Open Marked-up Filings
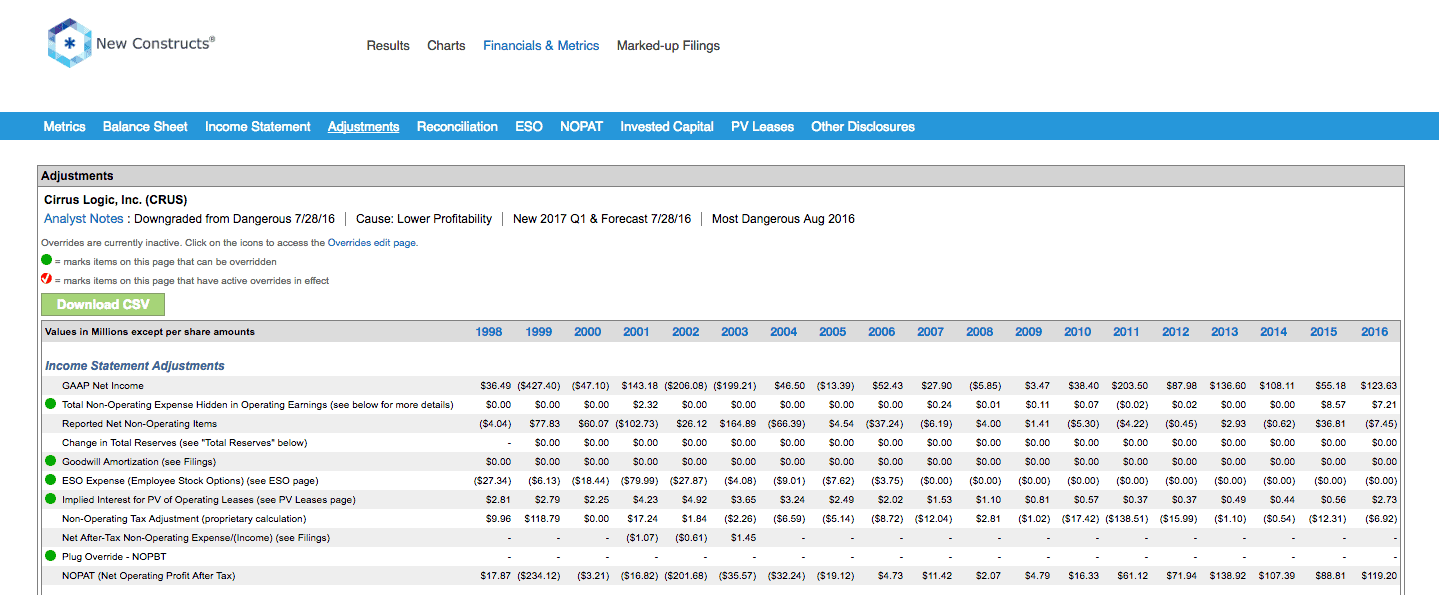Viewport: 1439px width, 595px height. (x=668, y=45)
